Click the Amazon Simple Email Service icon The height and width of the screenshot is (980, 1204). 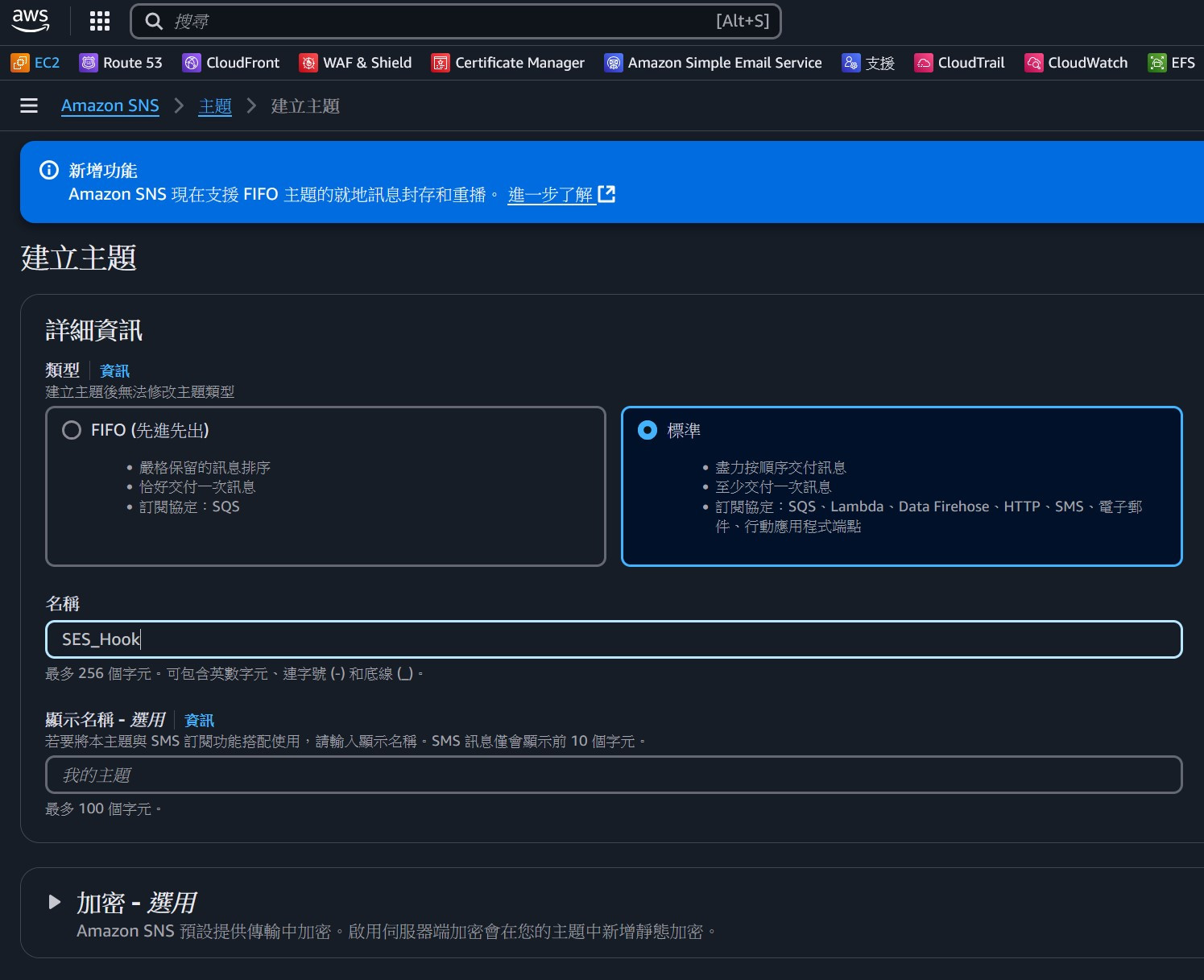coord(614,63)
